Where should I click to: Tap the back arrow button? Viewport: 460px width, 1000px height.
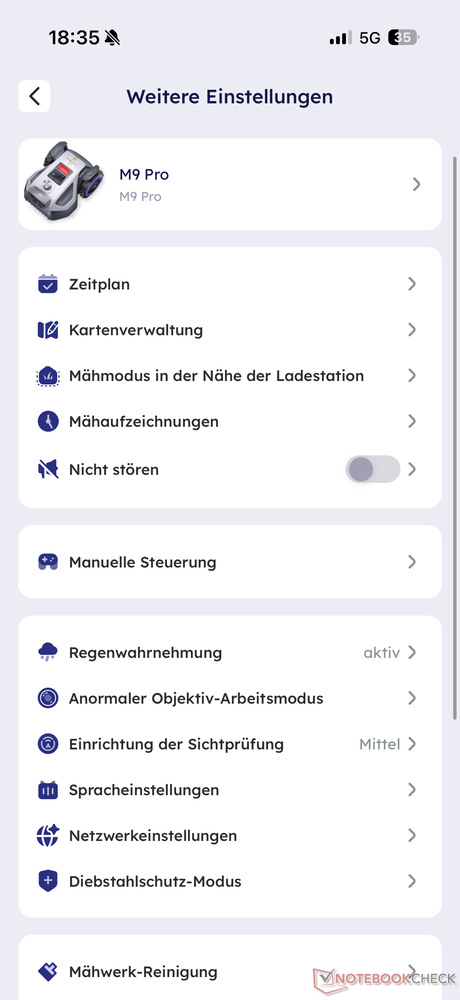click(34, 96)
